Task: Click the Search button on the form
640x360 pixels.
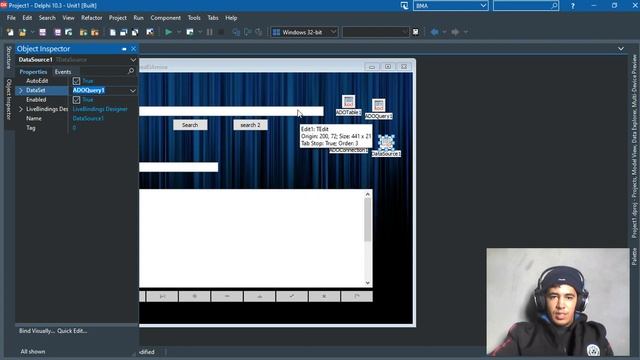Action: [x=190, y=125]
